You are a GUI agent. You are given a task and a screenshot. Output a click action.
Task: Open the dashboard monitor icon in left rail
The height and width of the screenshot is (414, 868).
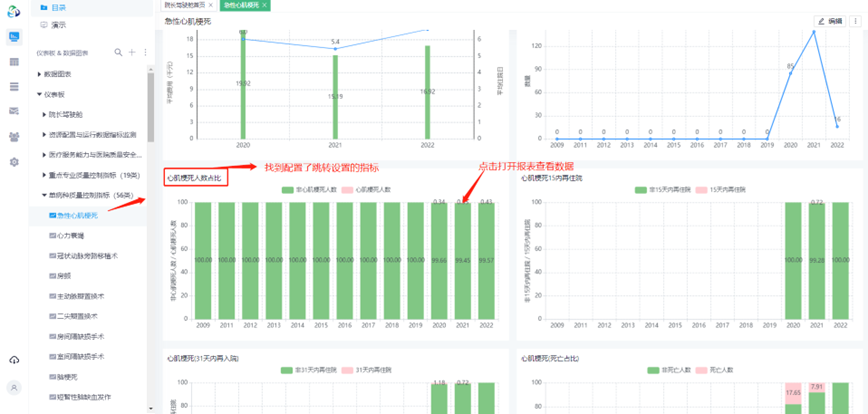tap(14, 37)
